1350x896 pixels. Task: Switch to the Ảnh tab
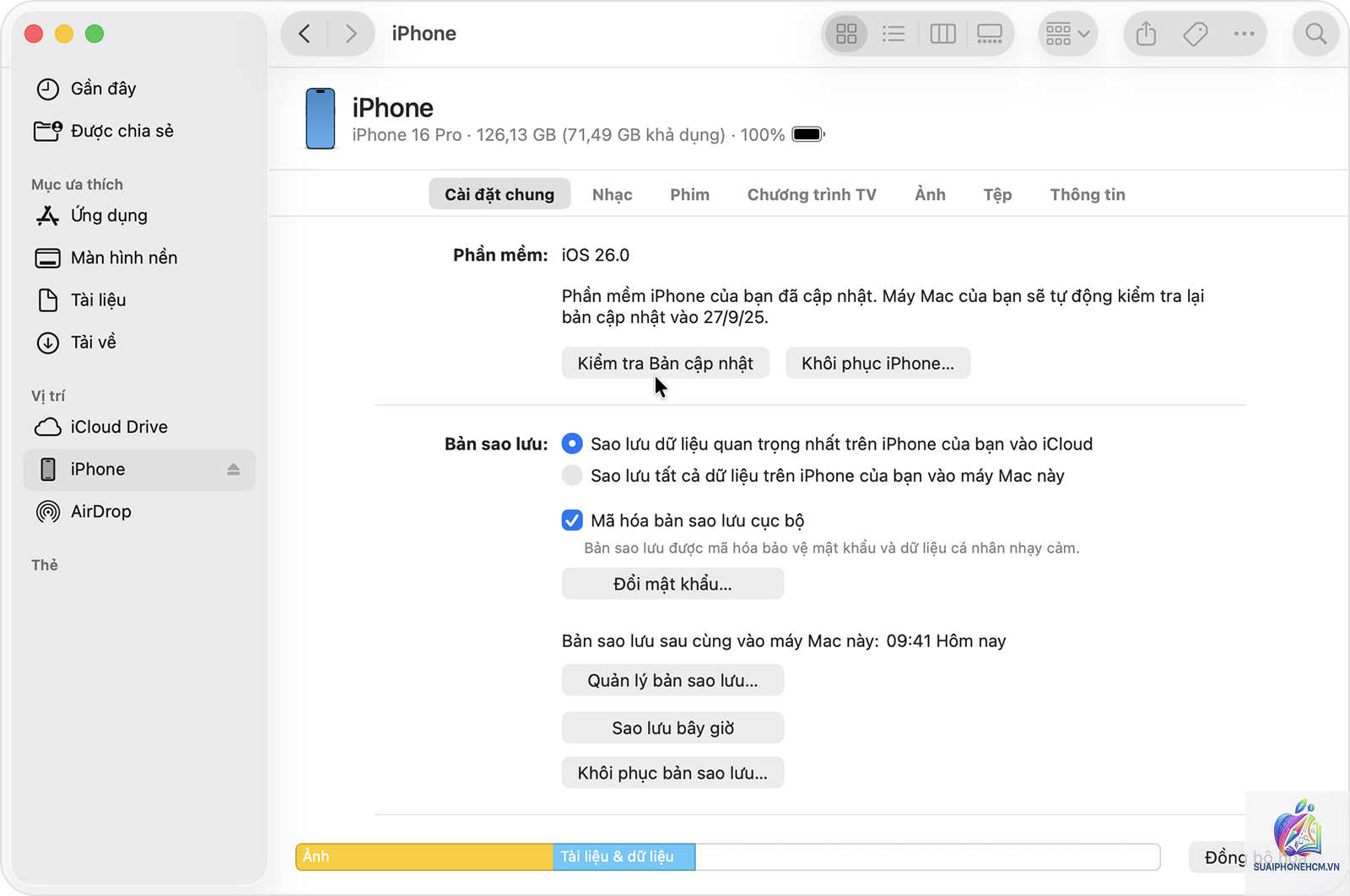pyautogui.click(x=930, y=194)
